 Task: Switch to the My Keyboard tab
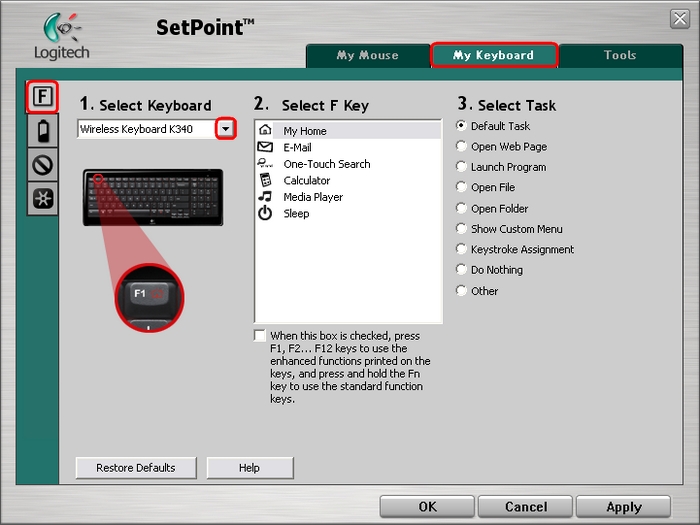click(494, 55)
